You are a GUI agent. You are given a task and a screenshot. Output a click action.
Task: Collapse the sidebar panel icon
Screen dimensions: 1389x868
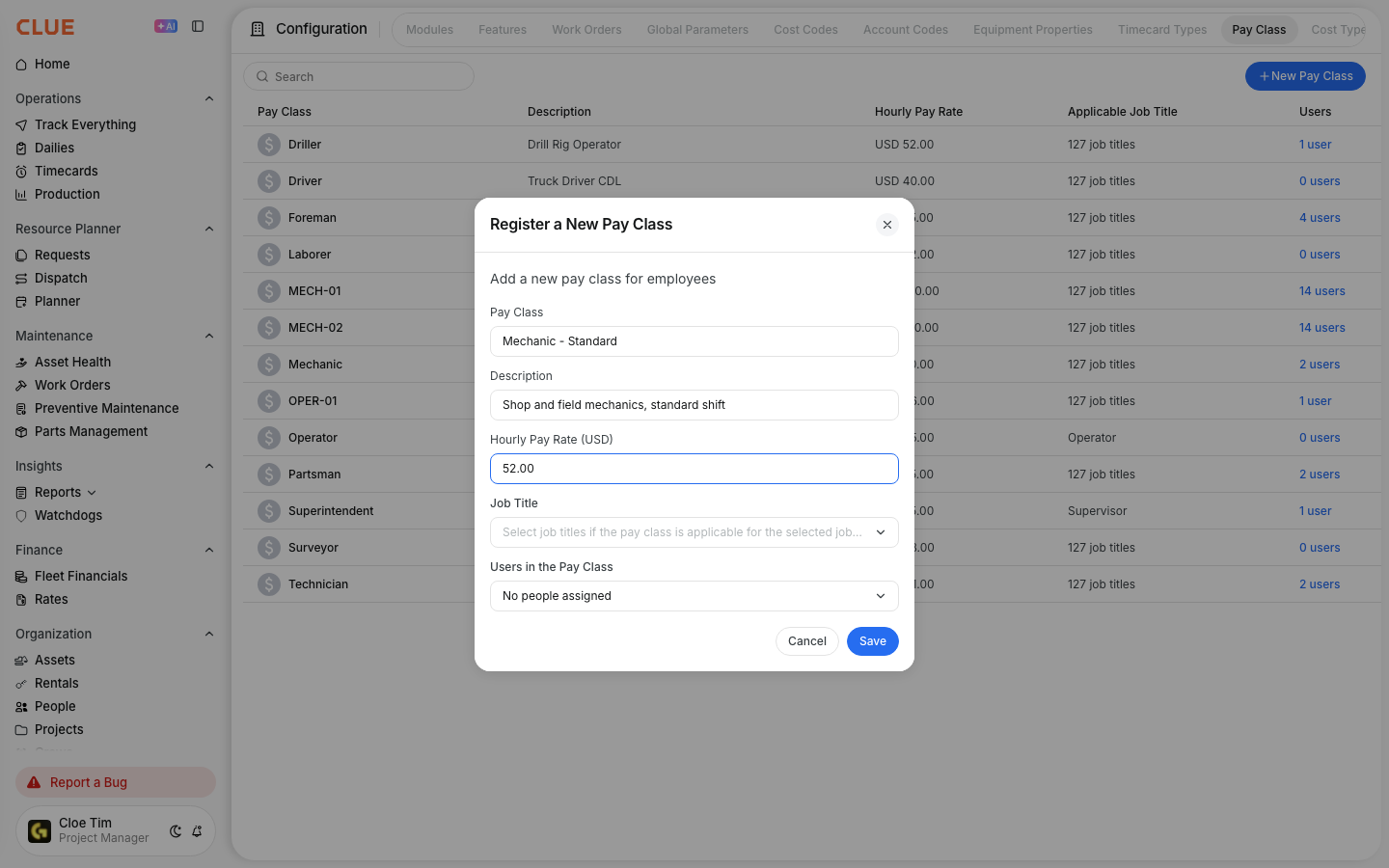(198, 26)
